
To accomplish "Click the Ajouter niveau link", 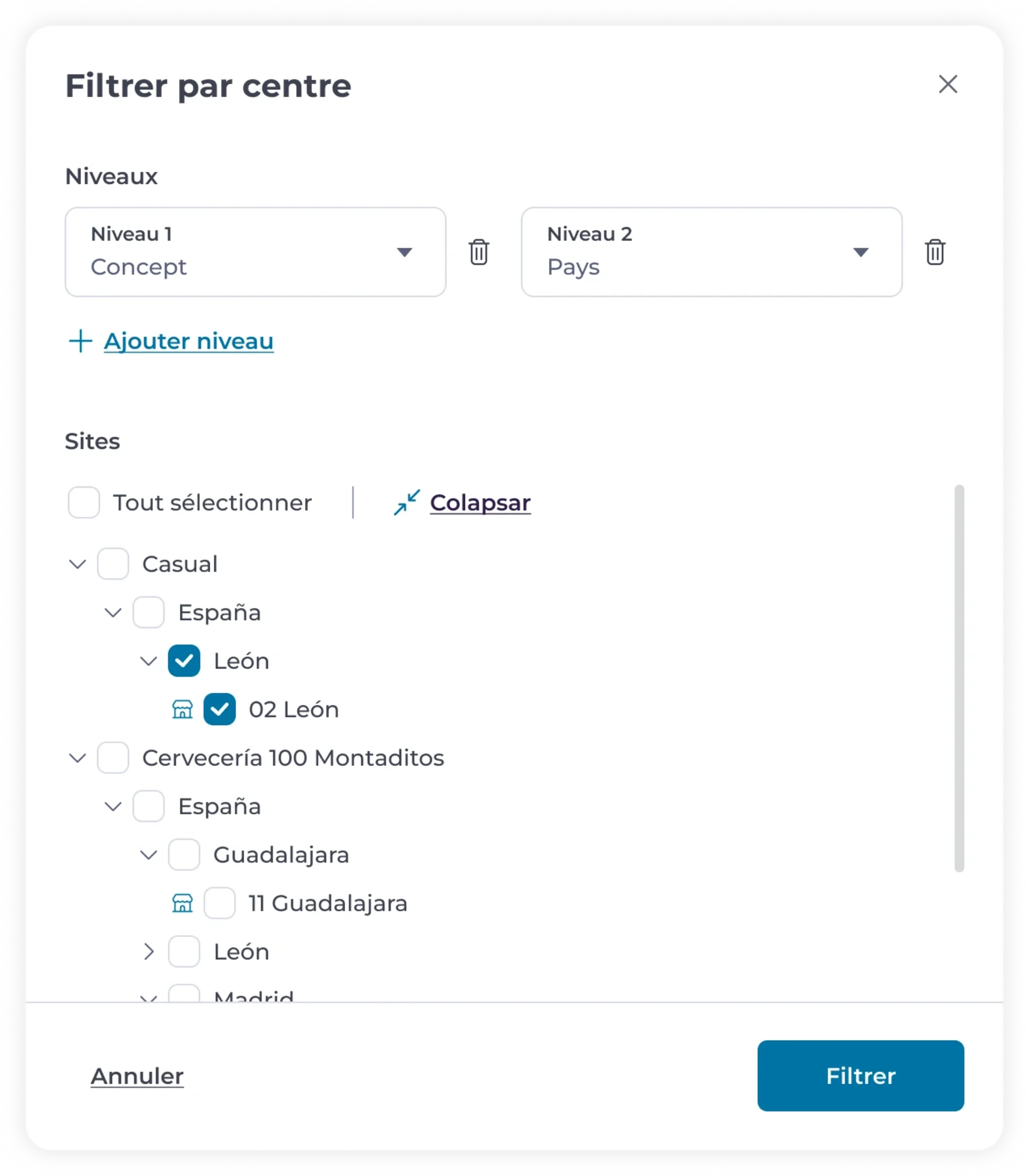I will pyautogui.click(x=188, y=341).
